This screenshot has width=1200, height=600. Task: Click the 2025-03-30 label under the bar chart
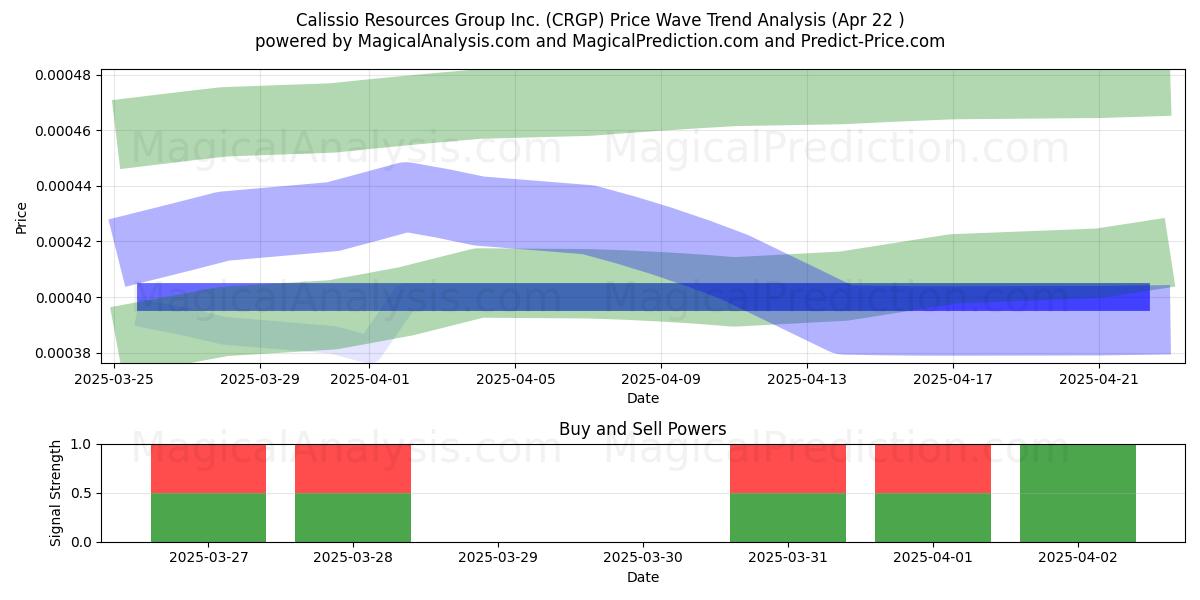click(x=643, y=558)
